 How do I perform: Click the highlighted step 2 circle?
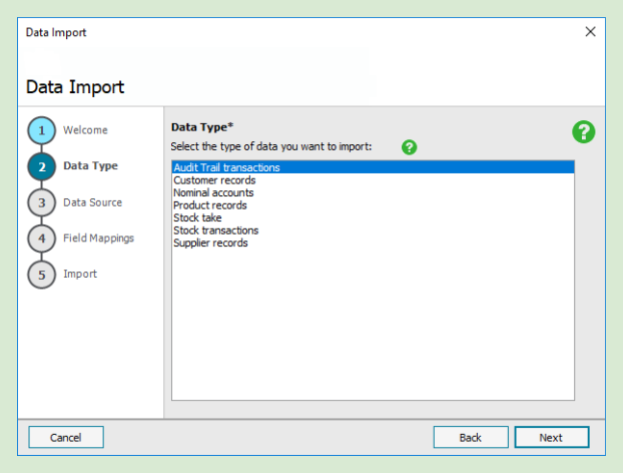tap(41, 167)
